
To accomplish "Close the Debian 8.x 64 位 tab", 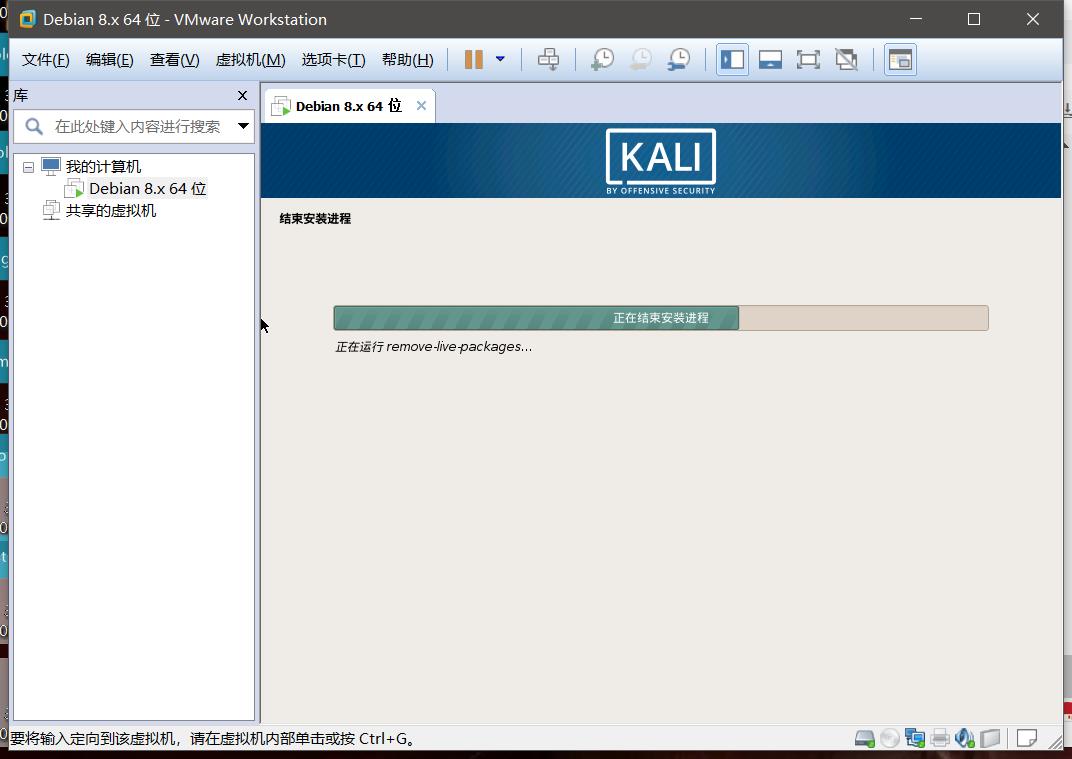I will coord(421,105).
